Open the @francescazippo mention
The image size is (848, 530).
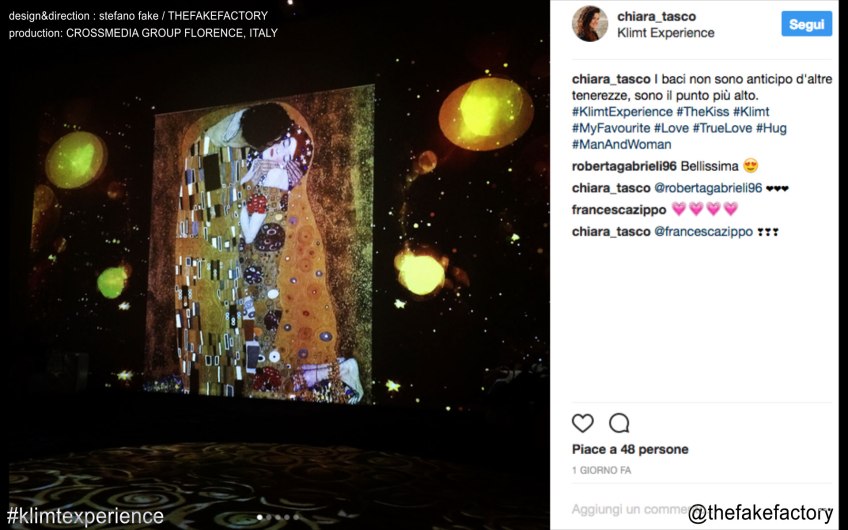click(x=703, y=232)
